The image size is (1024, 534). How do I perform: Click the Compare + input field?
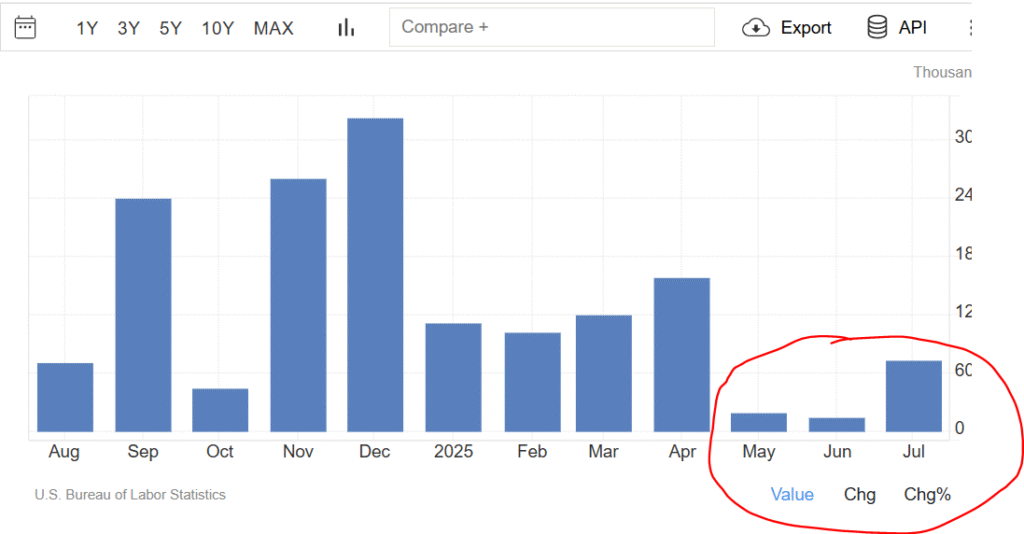(x=552, y=27)
